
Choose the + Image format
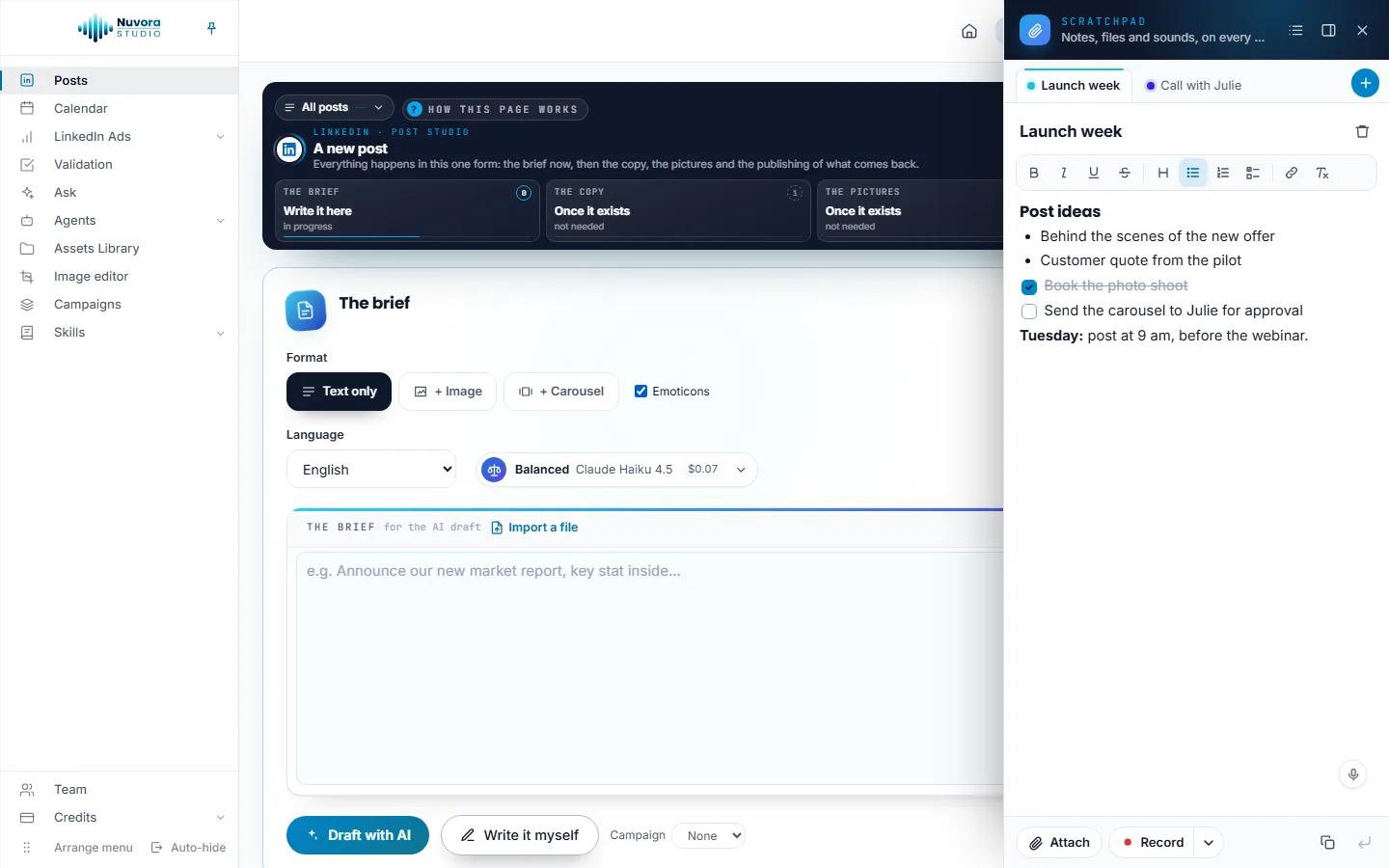[x=448, y=392]
